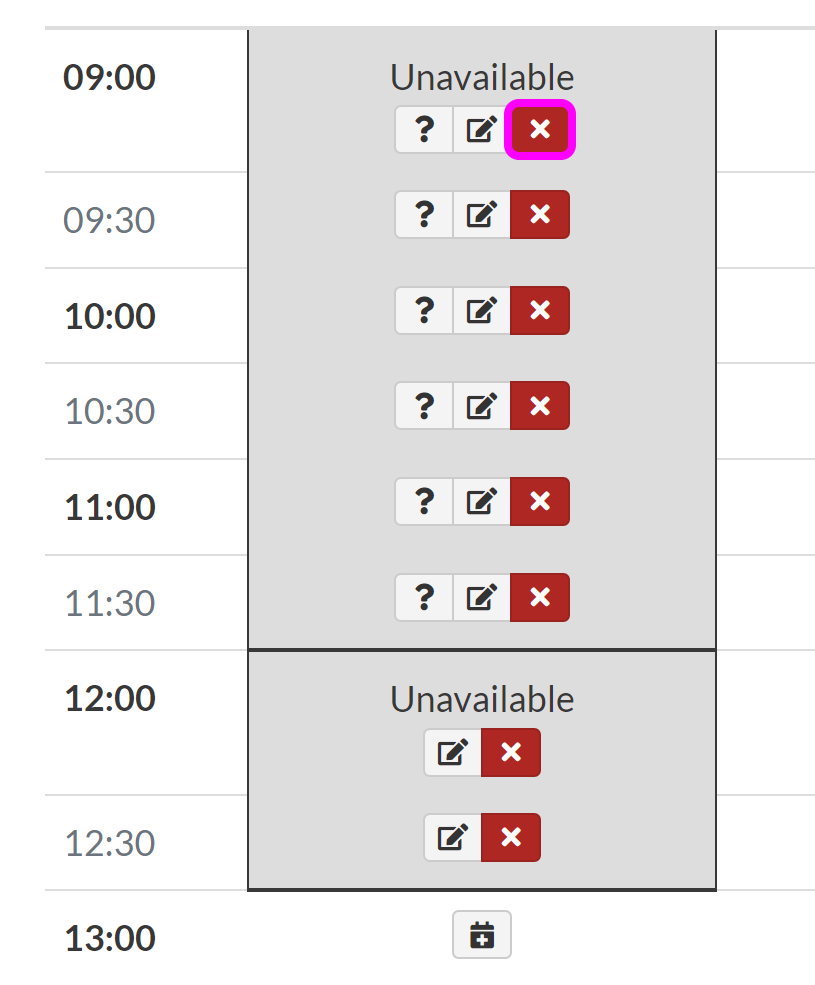Screen dimensions: 815x985
Task: Delete the 12:00 unavailable slot
Action: click(511, 752)
